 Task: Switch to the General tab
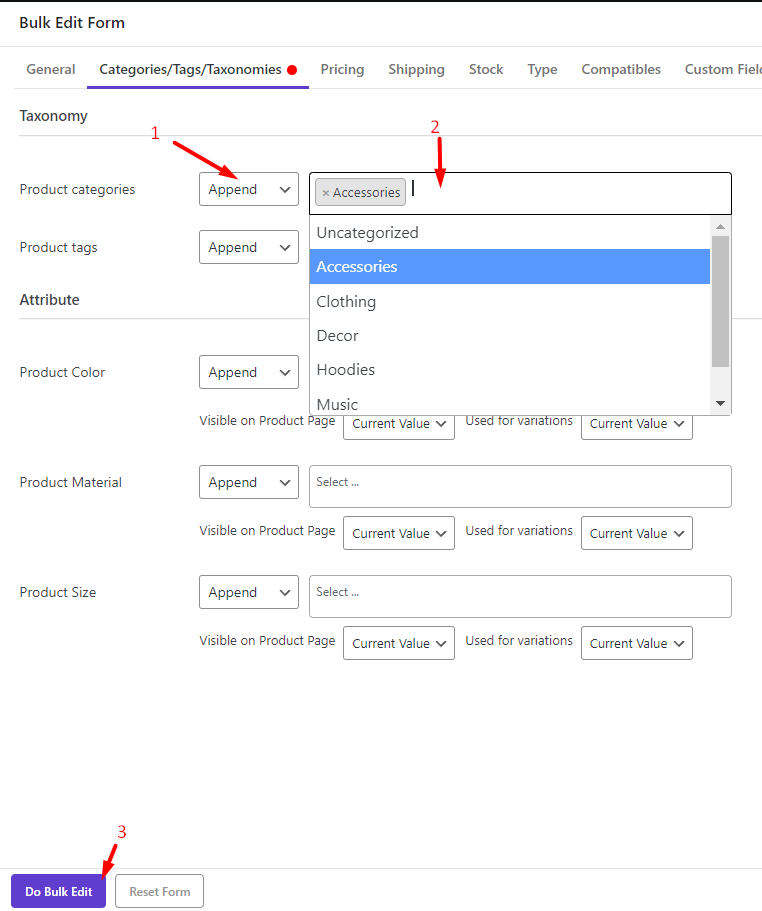point(51,69)
